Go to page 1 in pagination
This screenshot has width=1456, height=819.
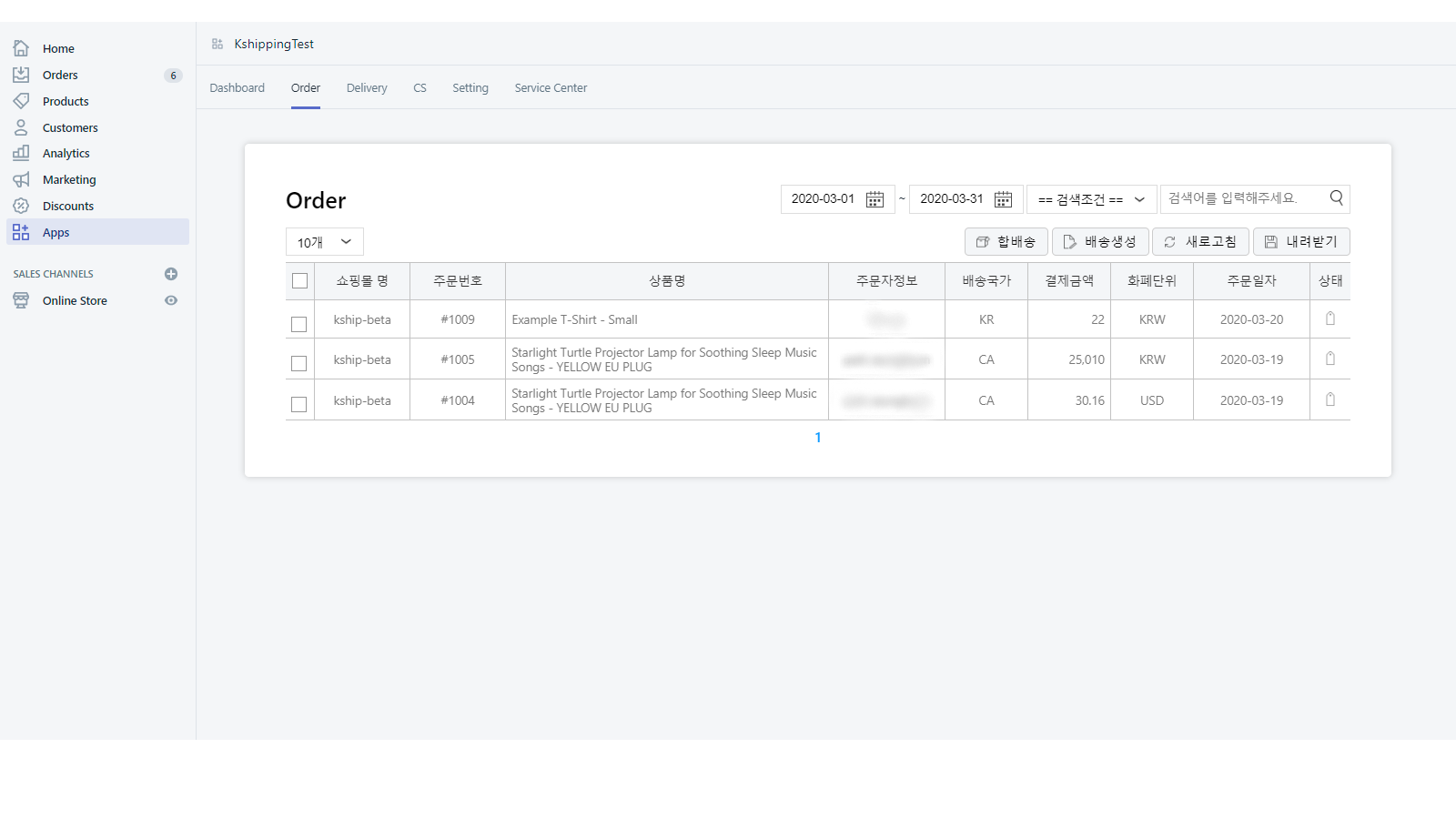pos(818,438)
